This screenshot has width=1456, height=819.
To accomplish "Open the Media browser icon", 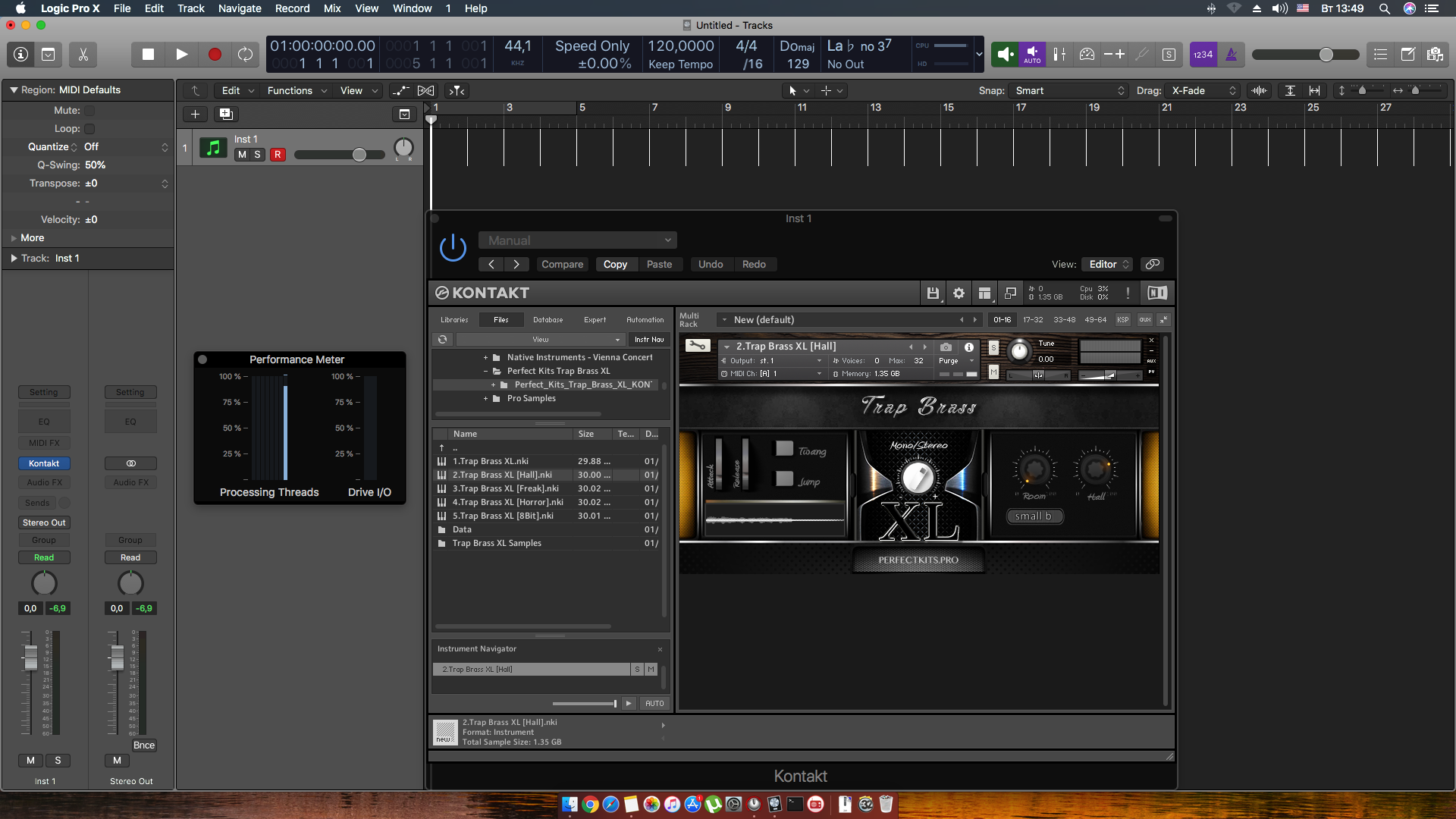I will click(x=1435, y=55).
